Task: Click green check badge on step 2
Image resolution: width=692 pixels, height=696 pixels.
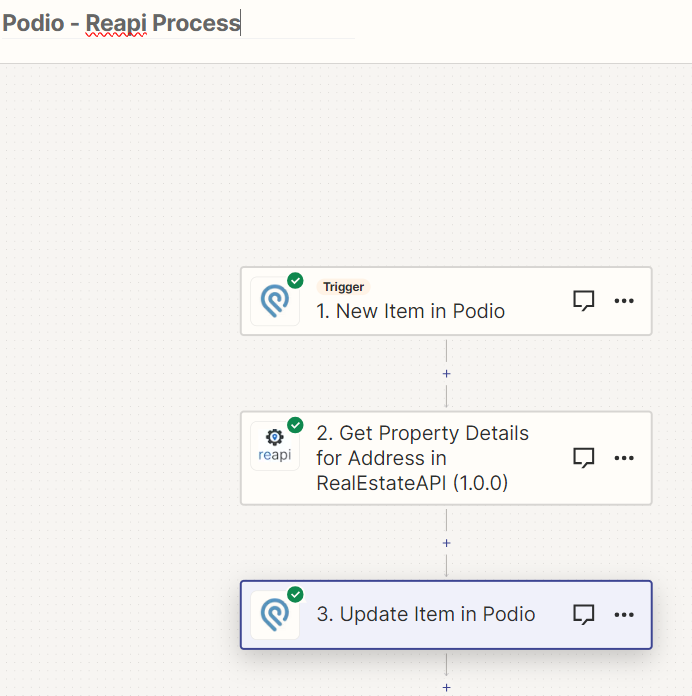Action: (295, 425)
